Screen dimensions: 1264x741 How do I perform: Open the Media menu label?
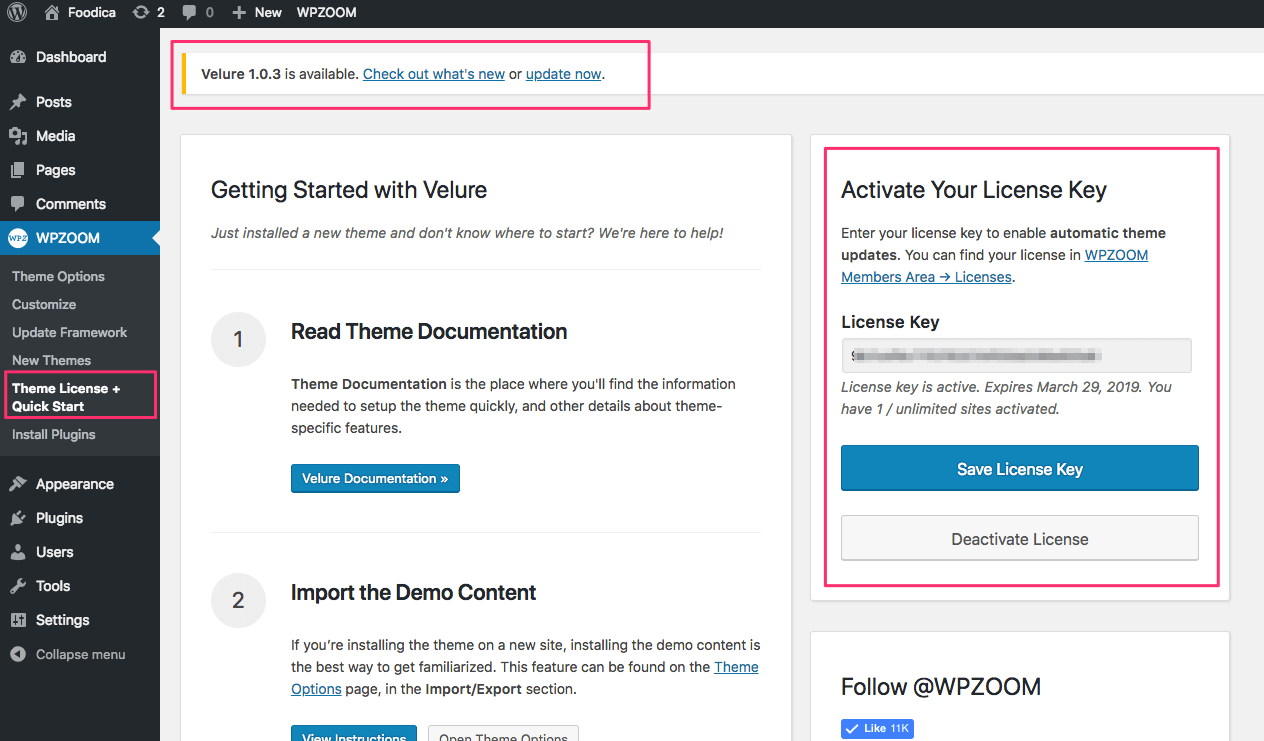click(x=56, y=136)
